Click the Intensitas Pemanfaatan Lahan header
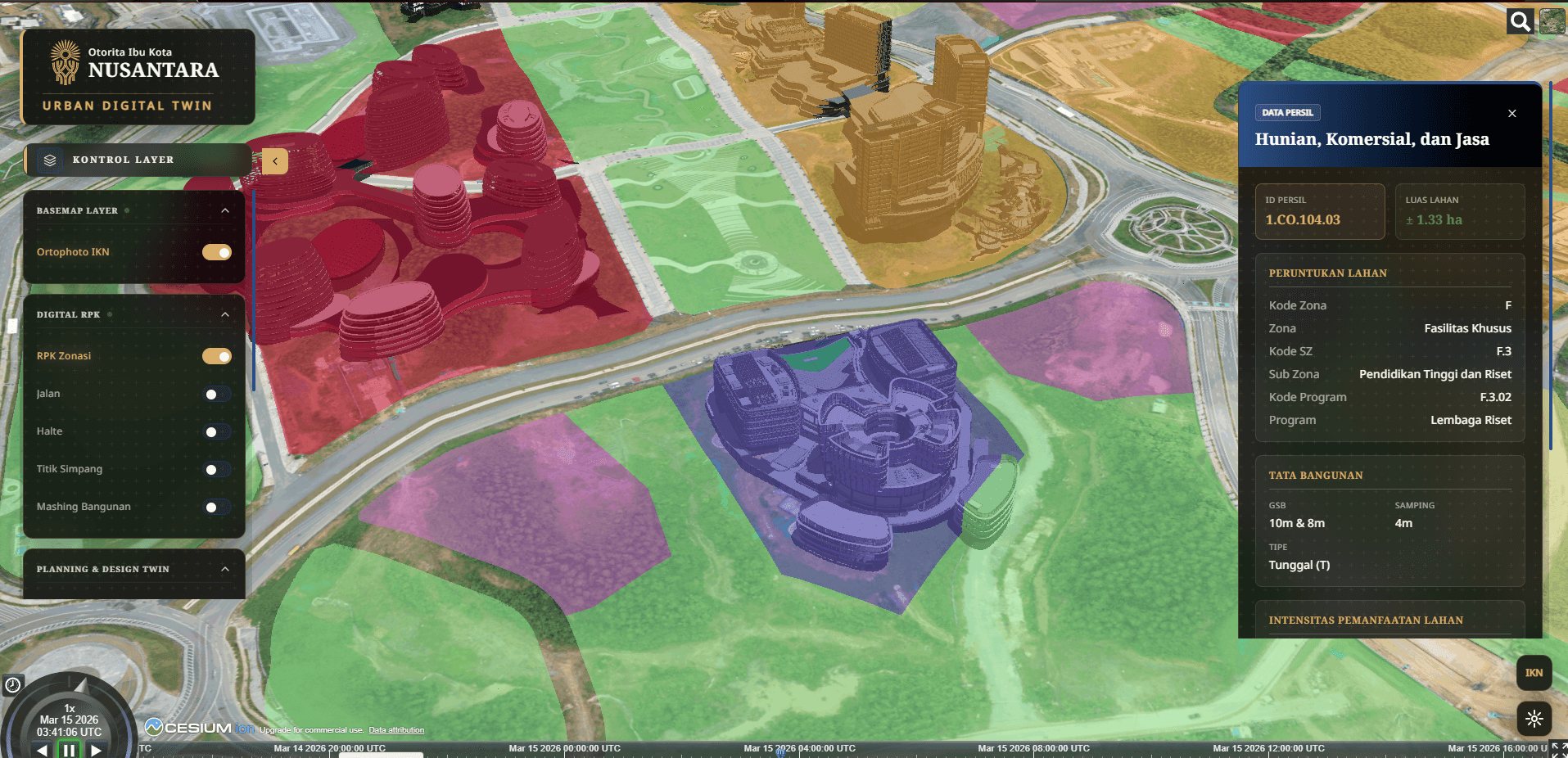 click(1366, 620)
